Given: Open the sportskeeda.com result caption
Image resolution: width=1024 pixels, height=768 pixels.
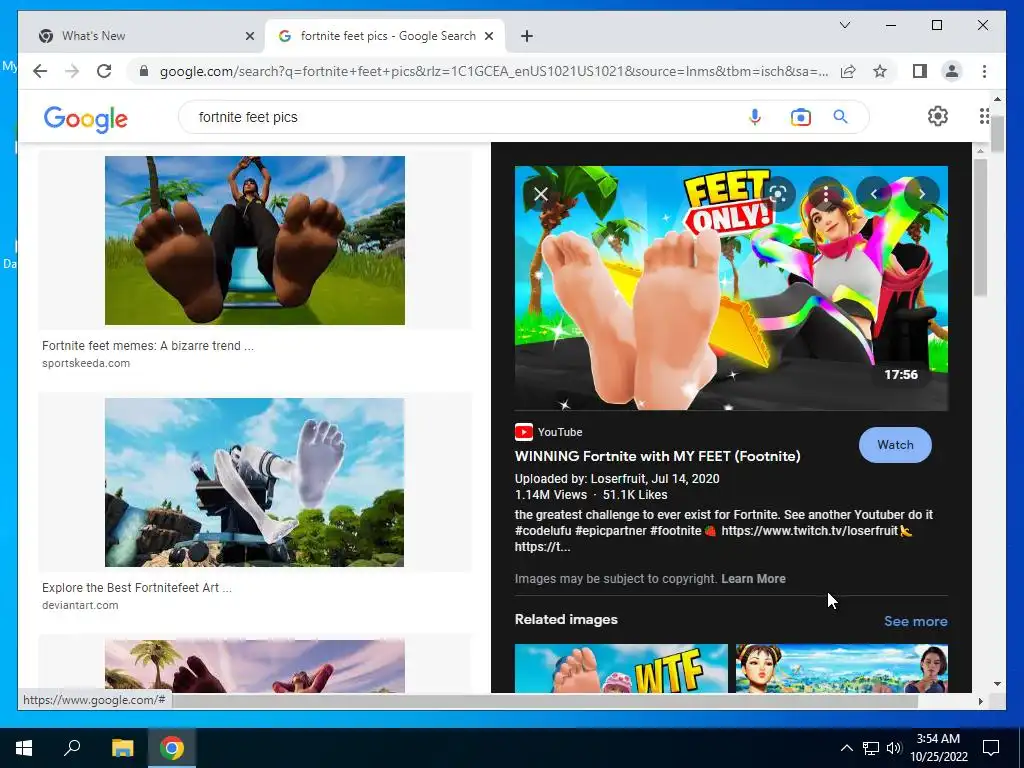Looking at the screenshot, I should 86,363.
